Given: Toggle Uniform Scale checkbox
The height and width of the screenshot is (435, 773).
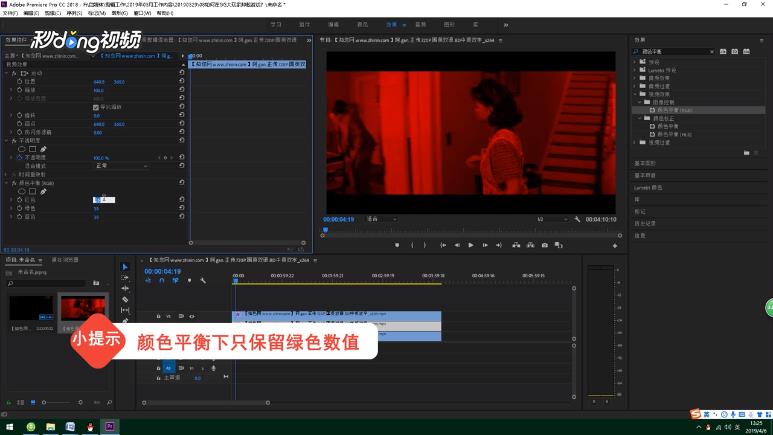Looking at the screenshot, I should tap(96, 107).
